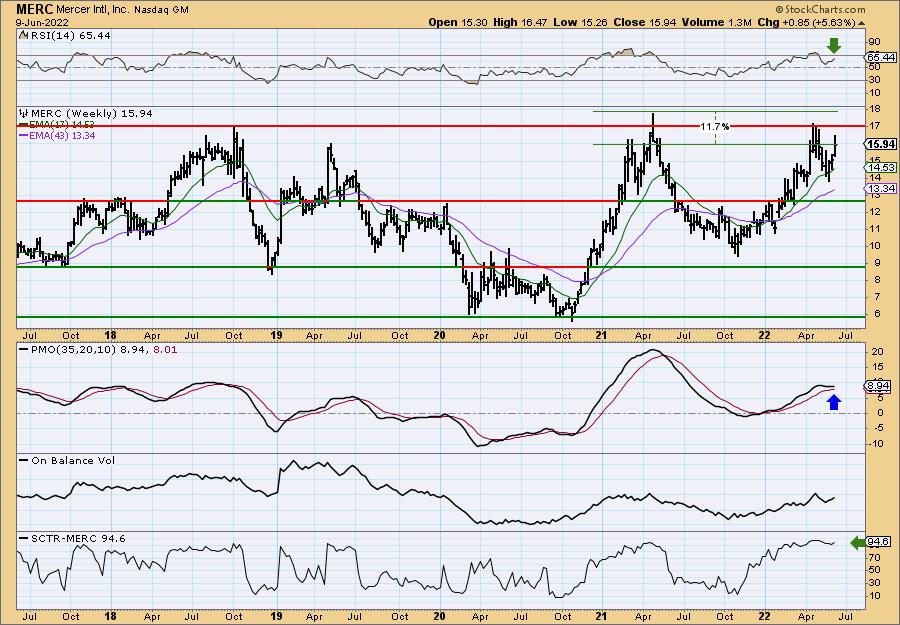Click the 94.6 SCTR value tag on right
This screenshot has height=625, width=900.
click(878, 542)
